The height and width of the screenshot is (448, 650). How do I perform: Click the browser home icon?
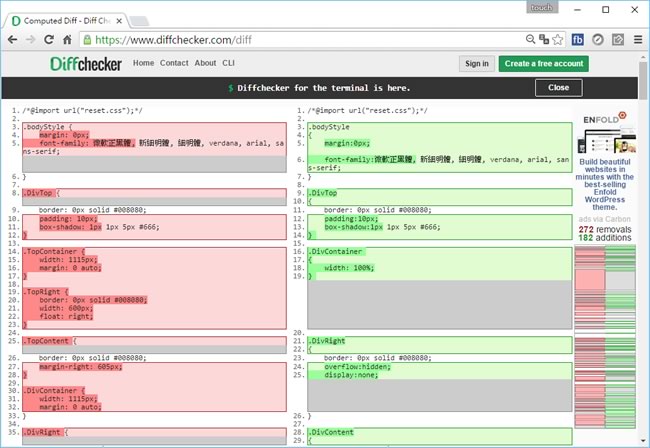coord(67,39)
